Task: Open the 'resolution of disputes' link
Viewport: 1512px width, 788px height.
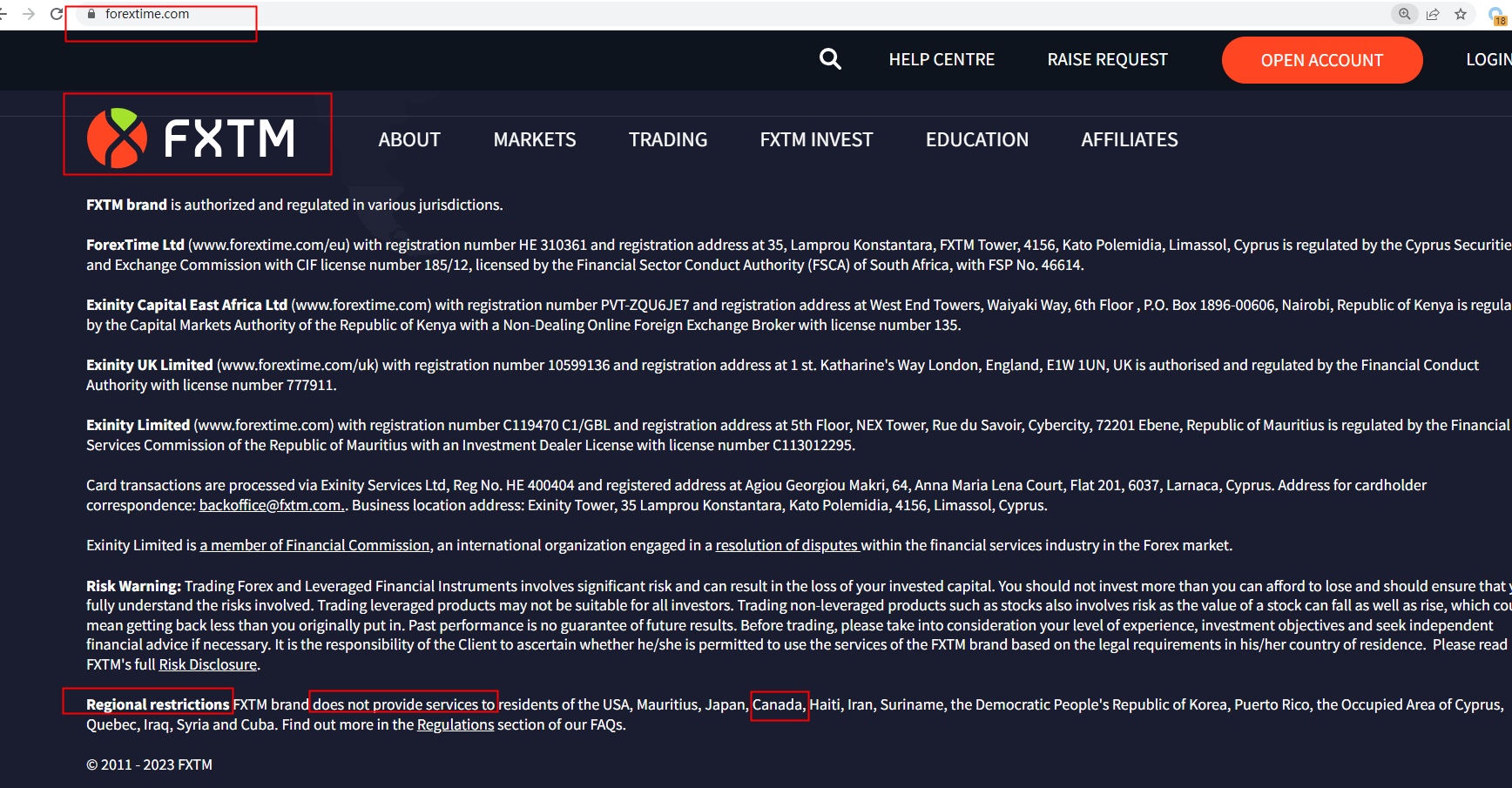Action: 787,545
